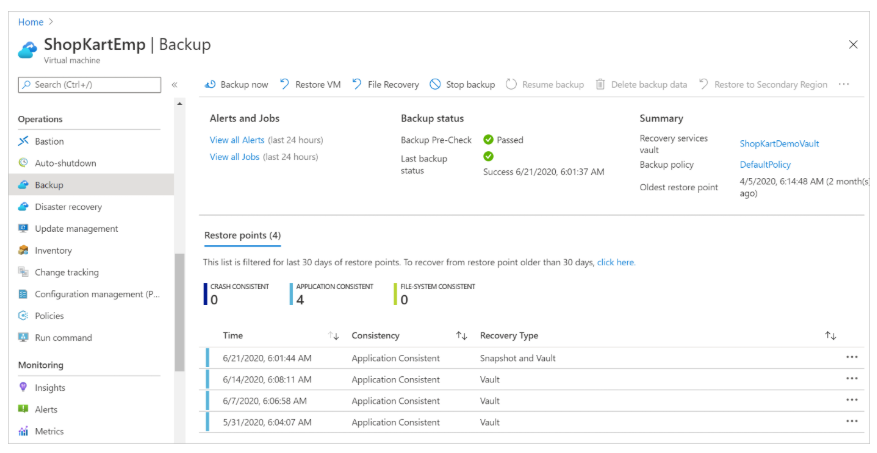Click the Alerts icon under Monitoring

pos(23,409)
